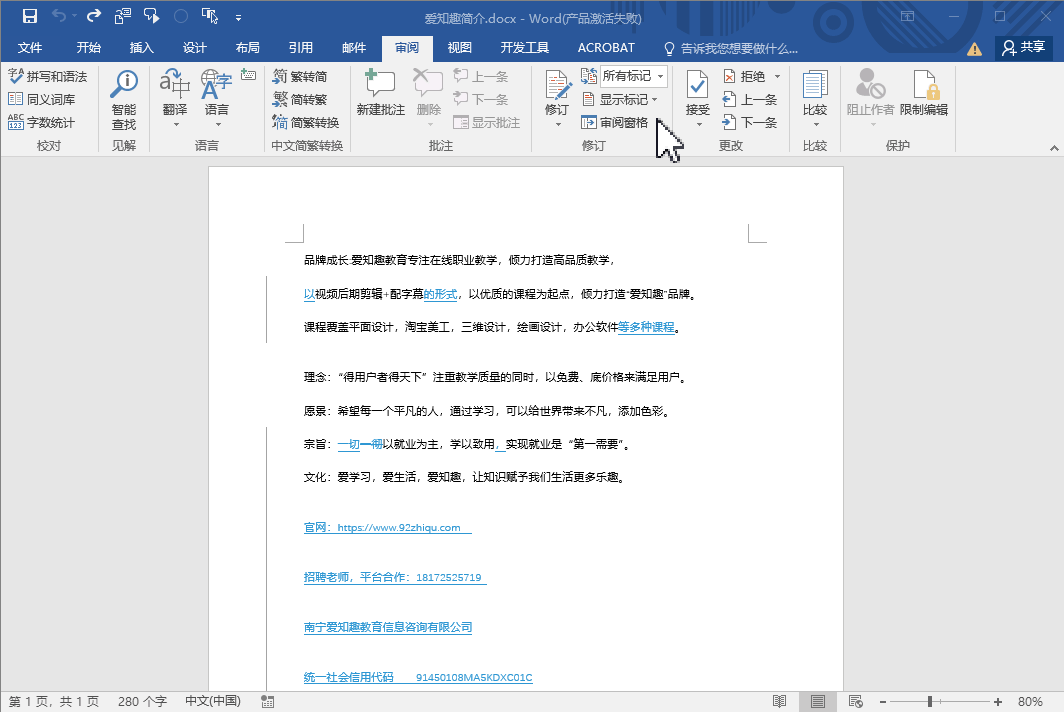The height and width of the screenshot is (712, 1064).
Task: Click the Accept (接受) change icon
Action: tap(698, 85)
